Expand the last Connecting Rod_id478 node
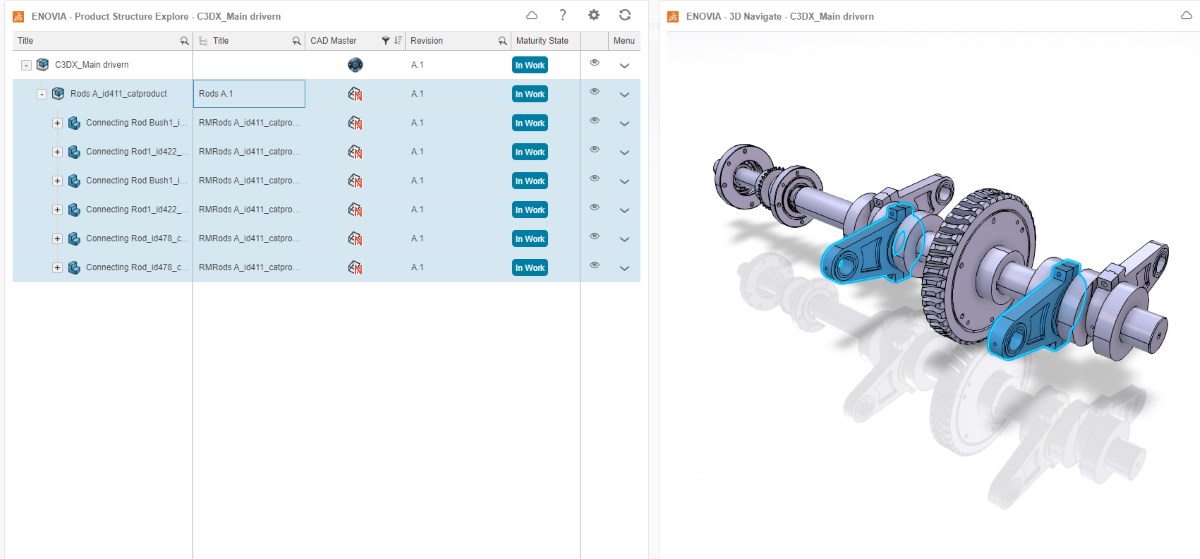The height and width of the screenshot is (559, 1200). click(x=58, y=268)
